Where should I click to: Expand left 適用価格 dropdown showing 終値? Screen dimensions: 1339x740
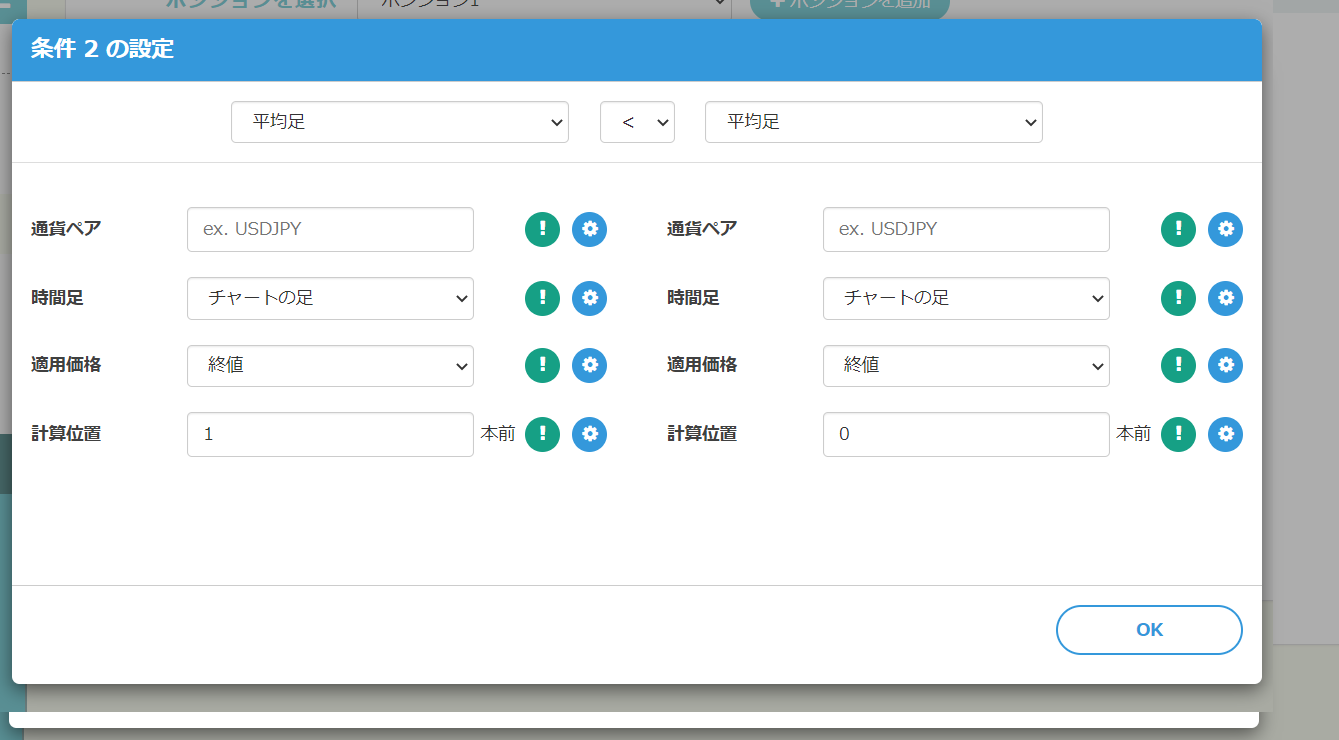coord(330,365)
